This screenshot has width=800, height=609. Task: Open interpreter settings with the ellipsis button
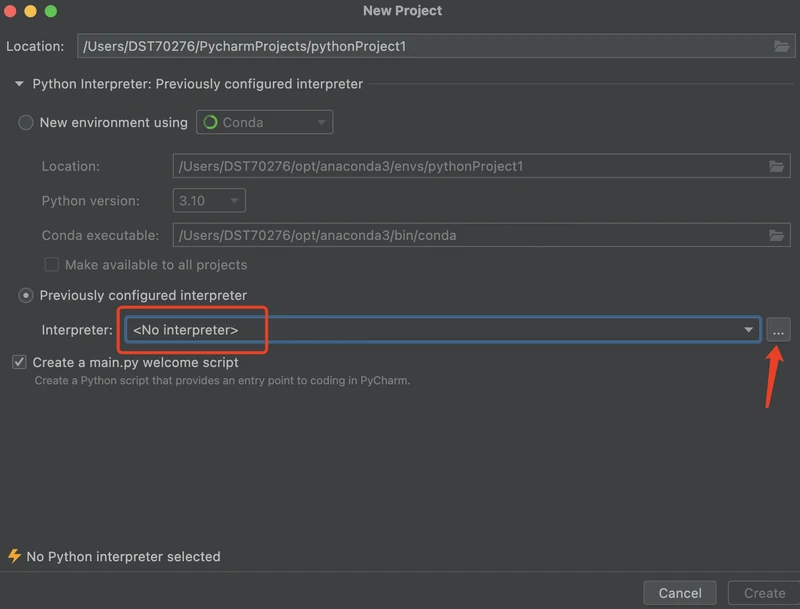778,330
